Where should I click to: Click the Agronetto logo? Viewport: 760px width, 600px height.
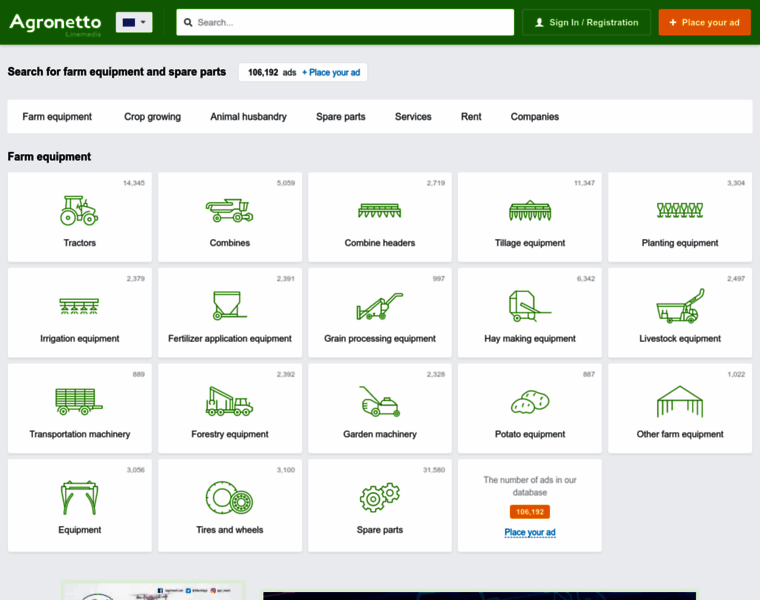[x=55, y=22]
